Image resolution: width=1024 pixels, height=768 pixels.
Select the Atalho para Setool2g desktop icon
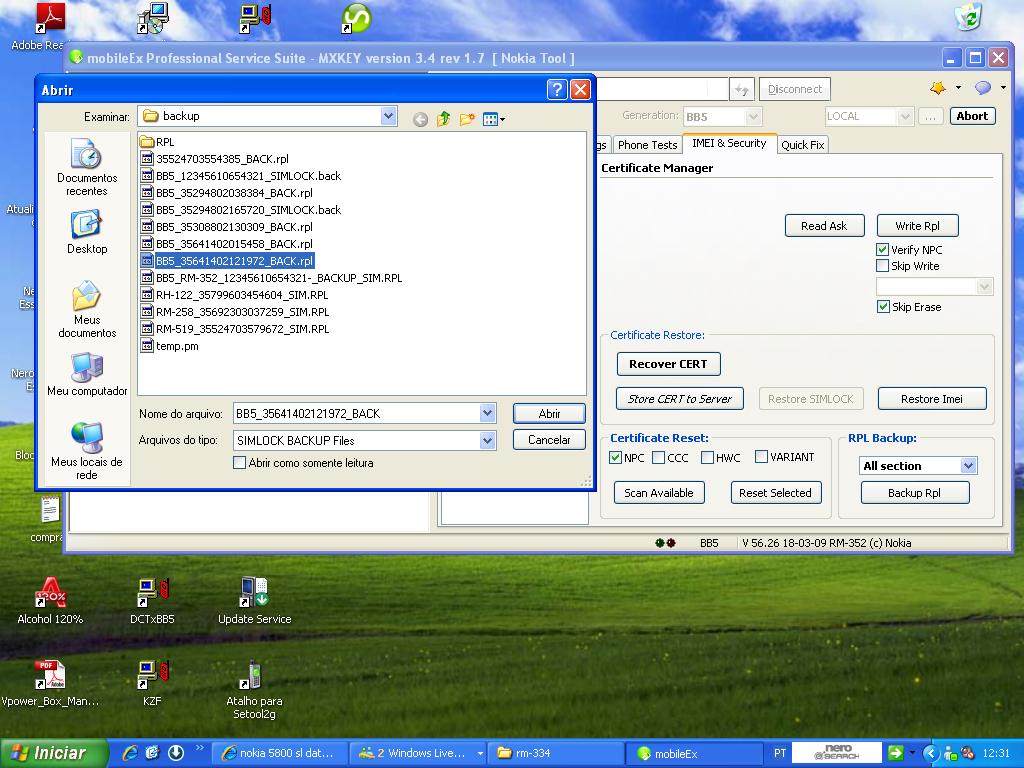(254, 690)
